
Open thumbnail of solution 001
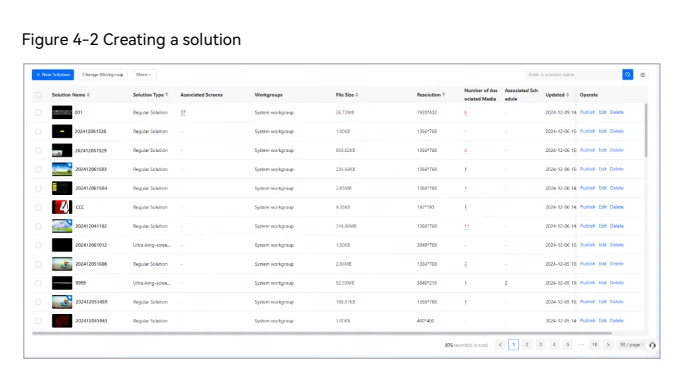click(62, 112)
